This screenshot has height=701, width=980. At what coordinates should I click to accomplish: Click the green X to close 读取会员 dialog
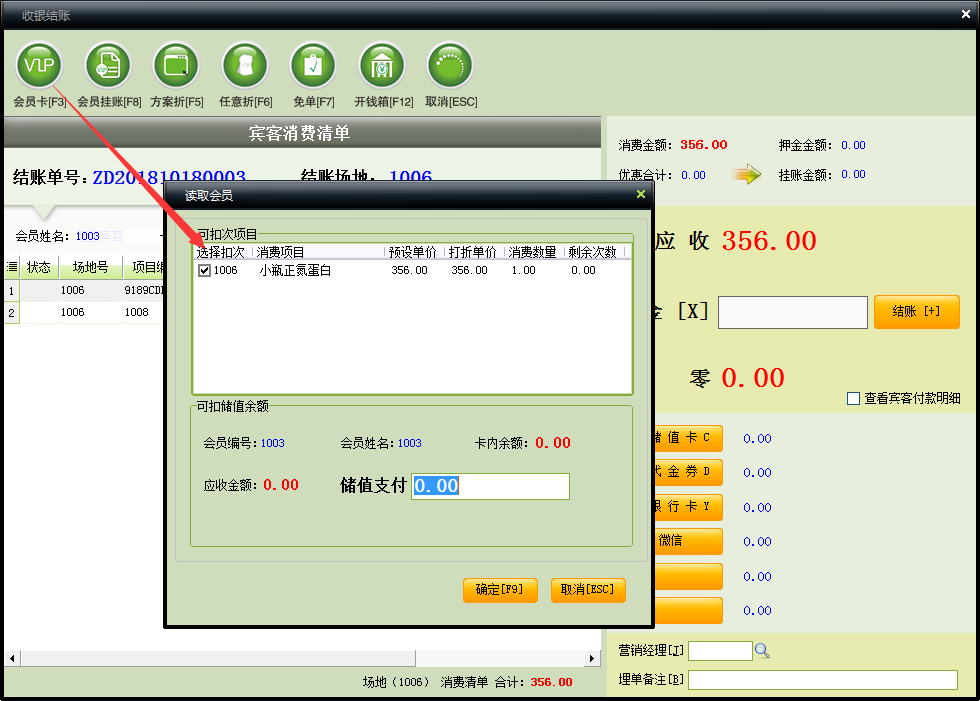pyautogui.click(x=641, y=194)
